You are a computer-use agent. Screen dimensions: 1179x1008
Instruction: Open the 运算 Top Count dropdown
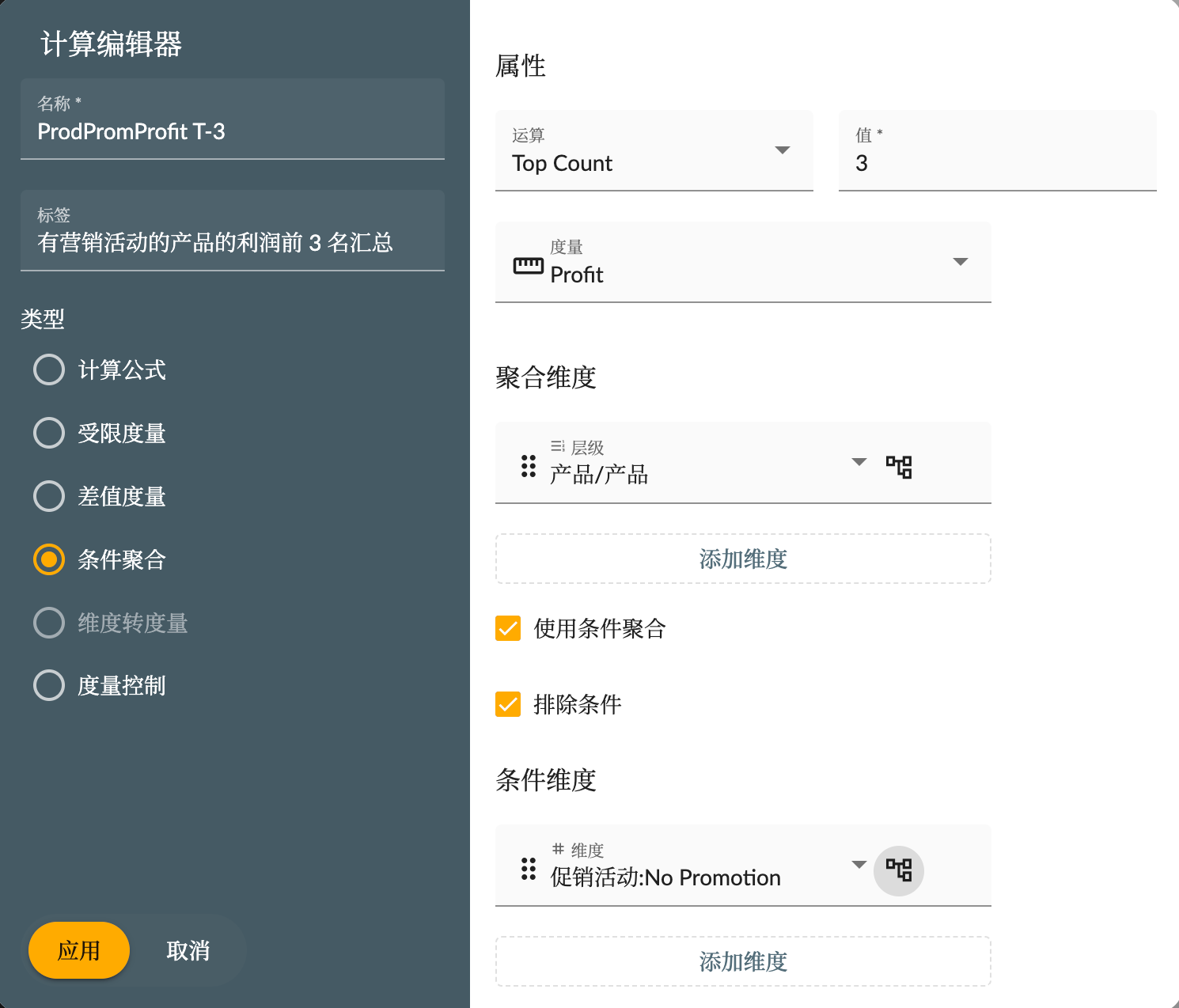pyautogui.click(x=782, y=150)
